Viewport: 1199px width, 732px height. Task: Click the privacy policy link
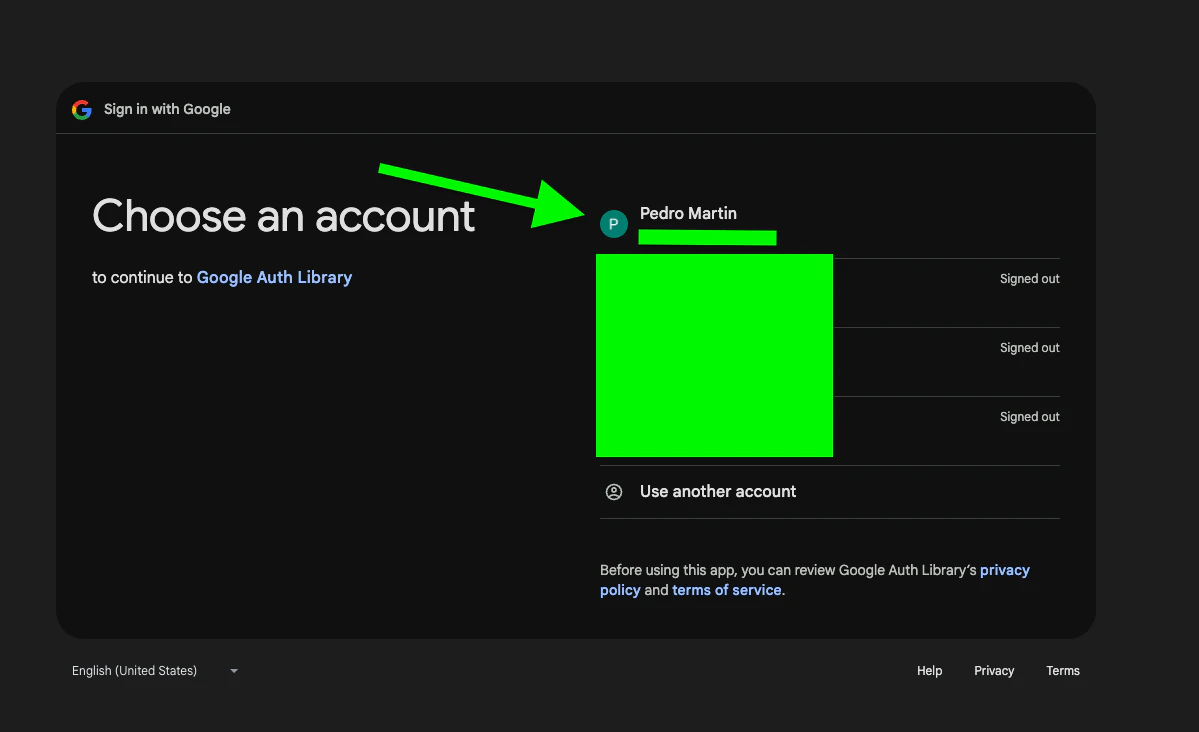point(1005,570)
